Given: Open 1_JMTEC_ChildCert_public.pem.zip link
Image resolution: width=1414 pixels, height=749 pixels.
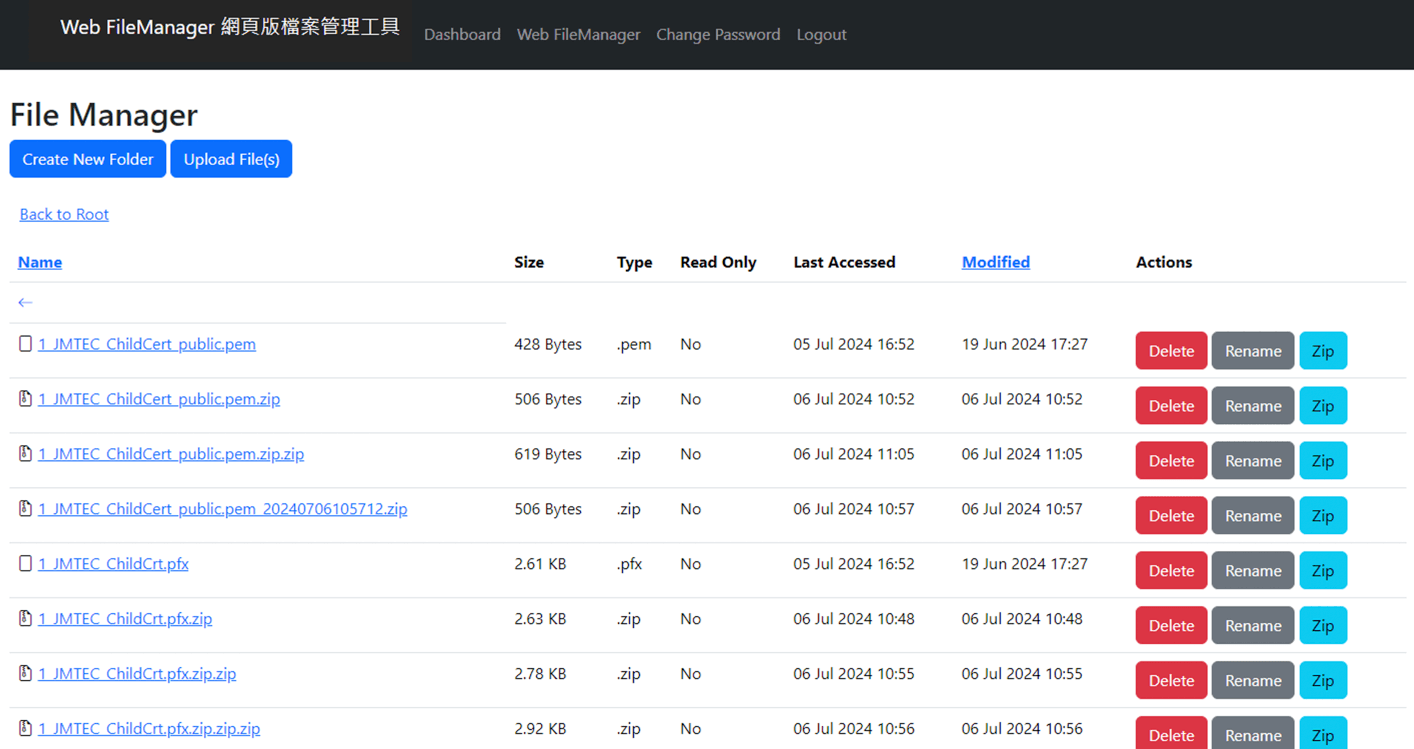Looking at the screenshot, I should tap(159, 399).
